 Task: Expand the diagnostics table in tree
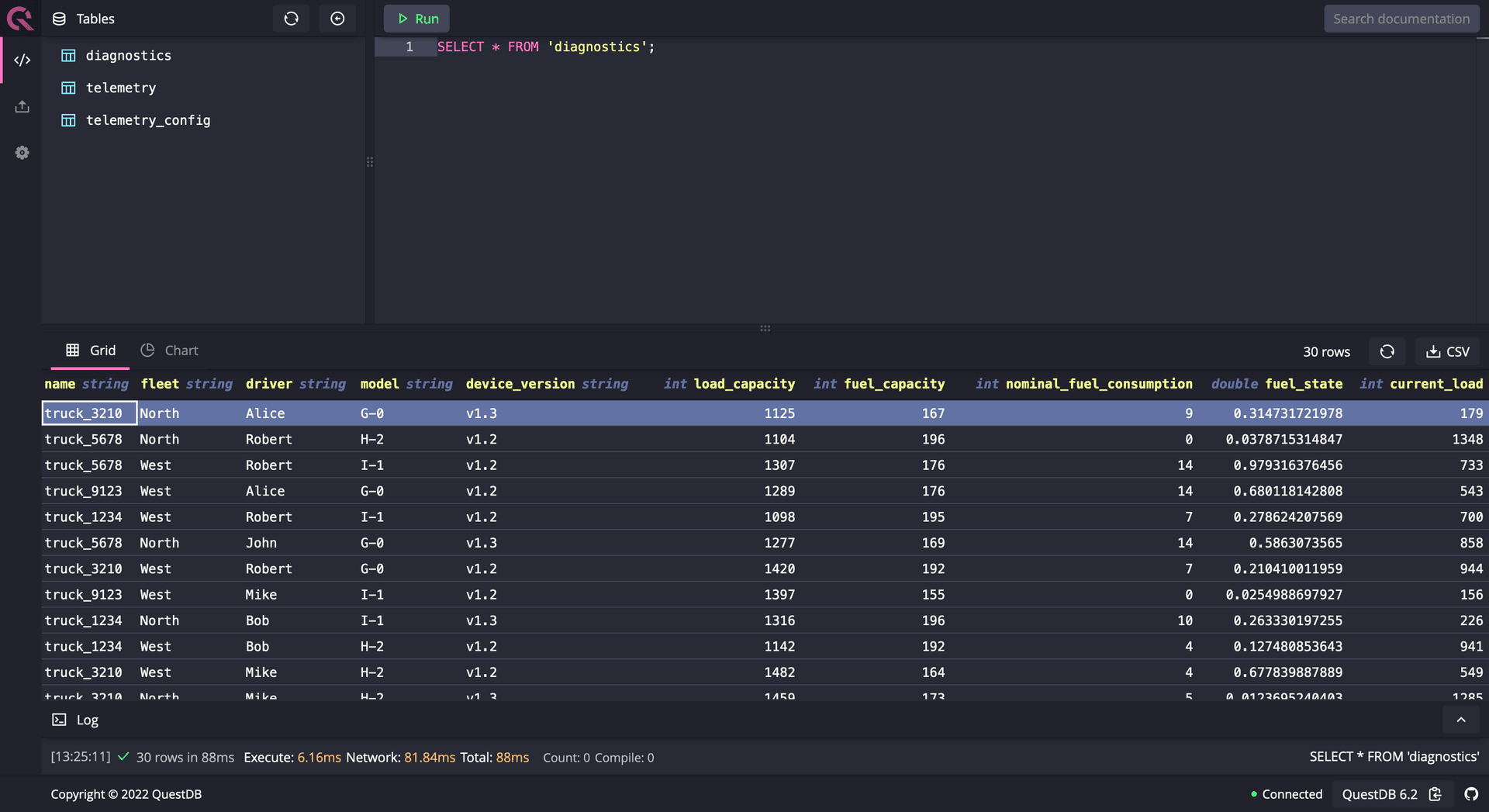tap(128, 56)
